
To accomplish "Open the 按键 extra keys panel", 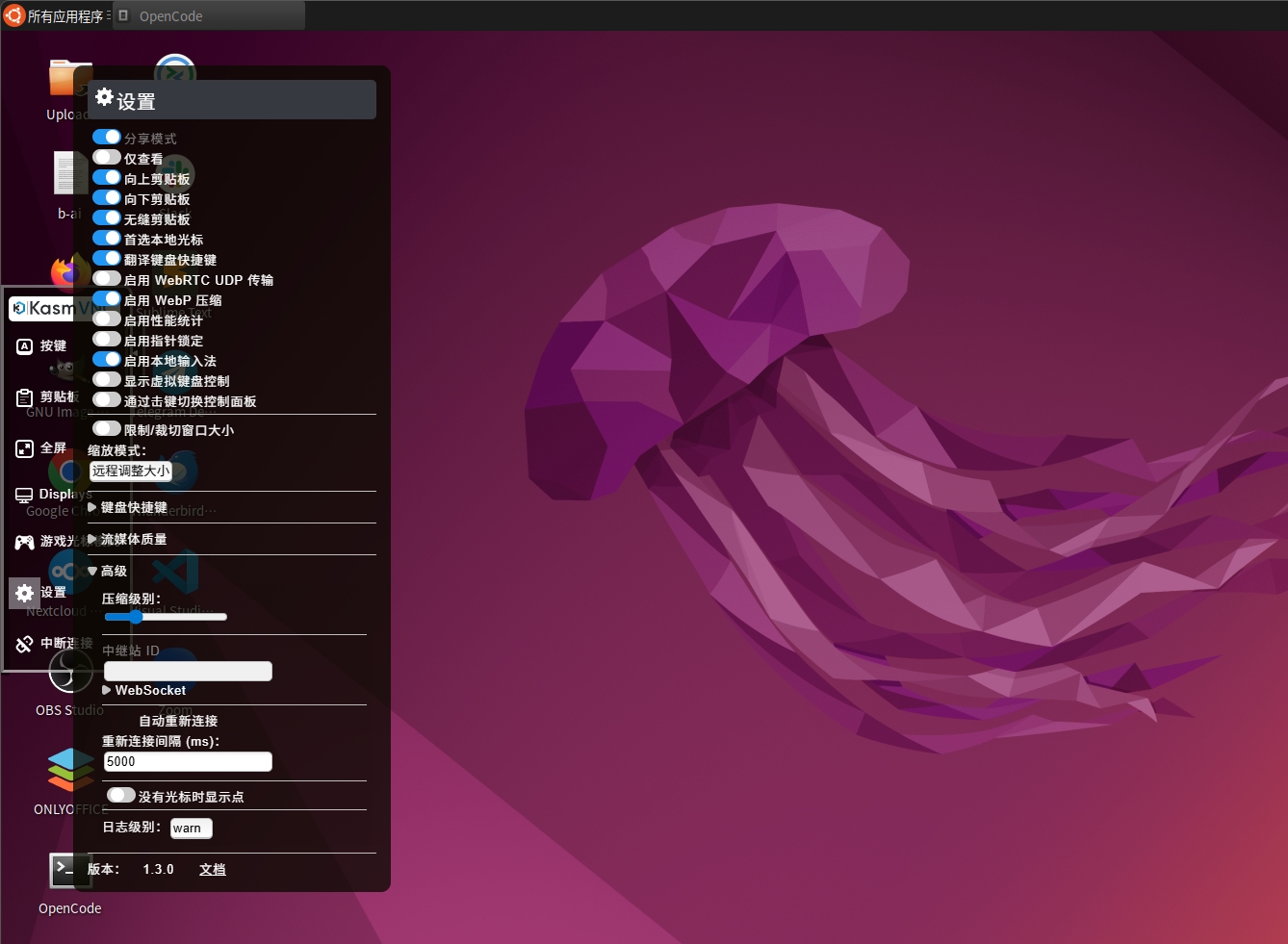I will [x=41, y=346].
